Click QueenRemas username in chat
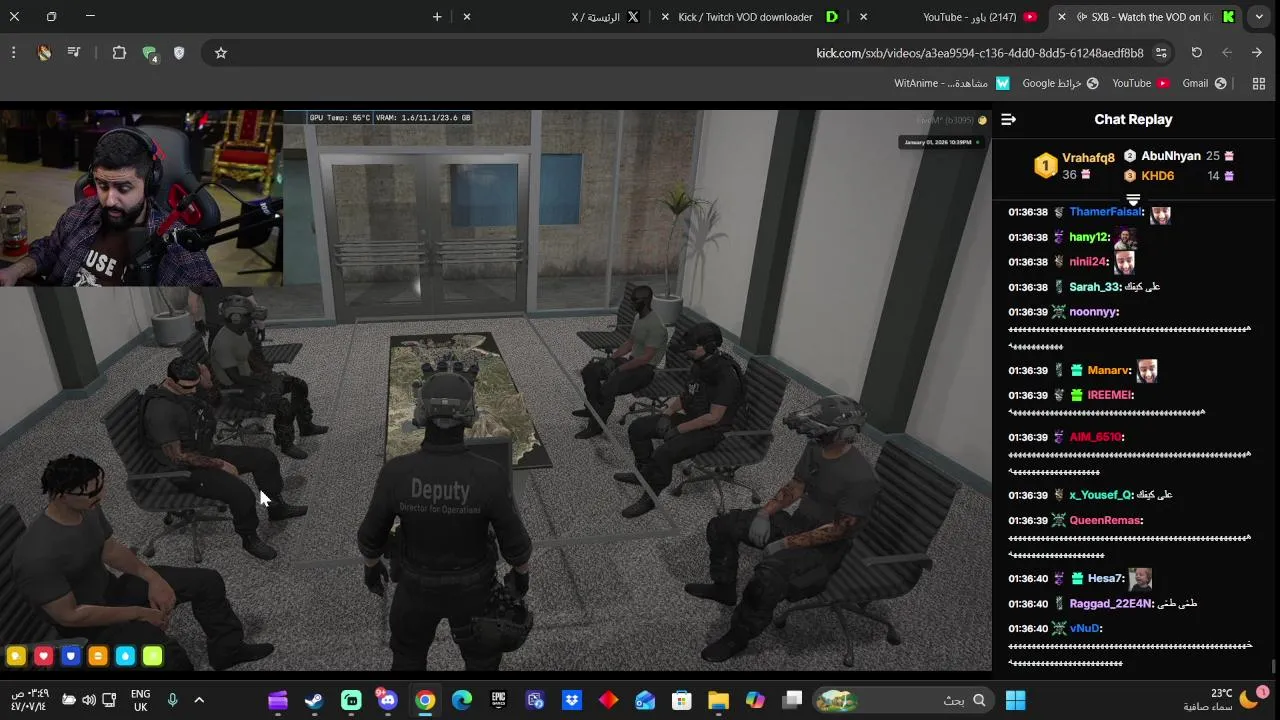This screenshot has width=1280, height=720. tap(1105, 521)
